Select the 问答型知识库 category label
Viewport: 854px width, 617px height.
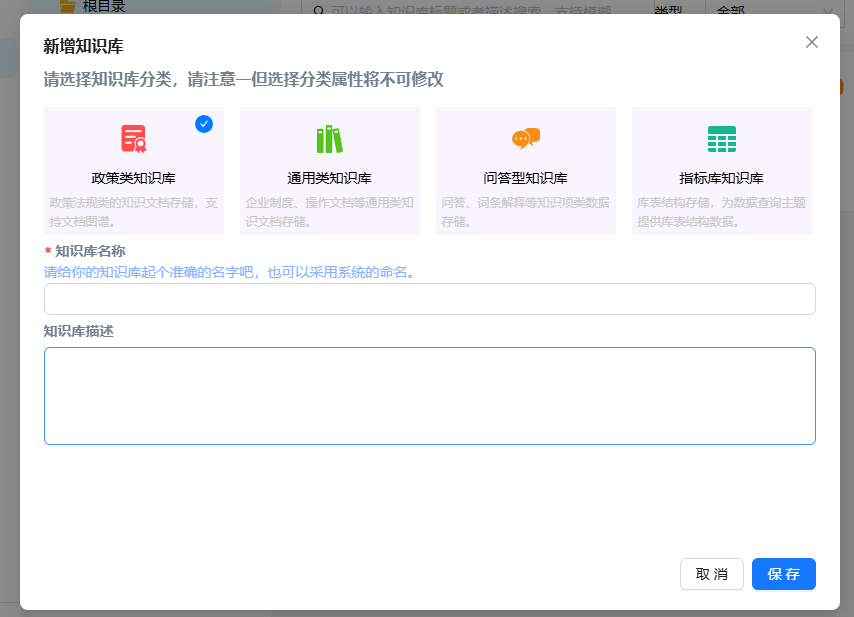pos(525,178)
